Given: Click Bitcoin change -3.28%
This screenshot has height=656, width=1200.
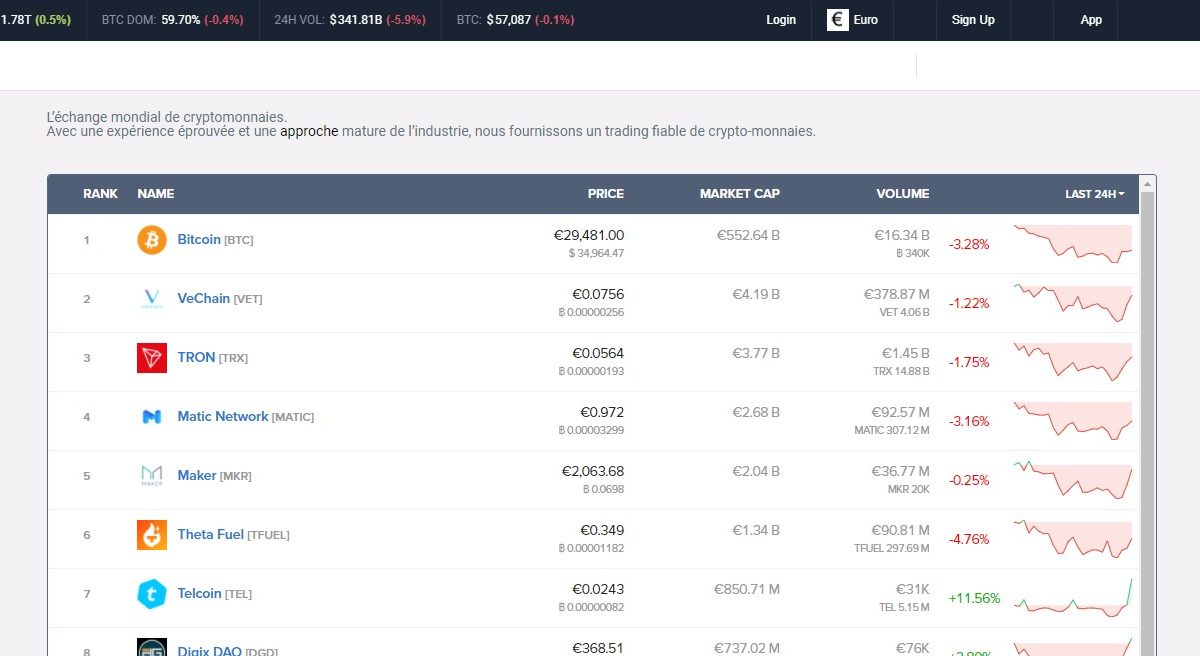Looking at the screenshot, I should coord(969,244).
